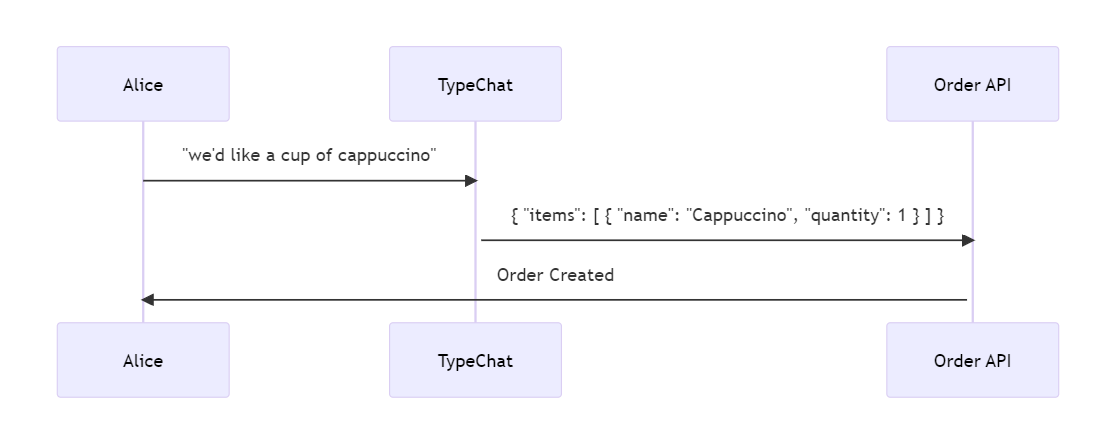Screen dimensions: 1116x438
Task: Select the "we'd like a cup of cappuccino" message text
Action: click(309, 155)
